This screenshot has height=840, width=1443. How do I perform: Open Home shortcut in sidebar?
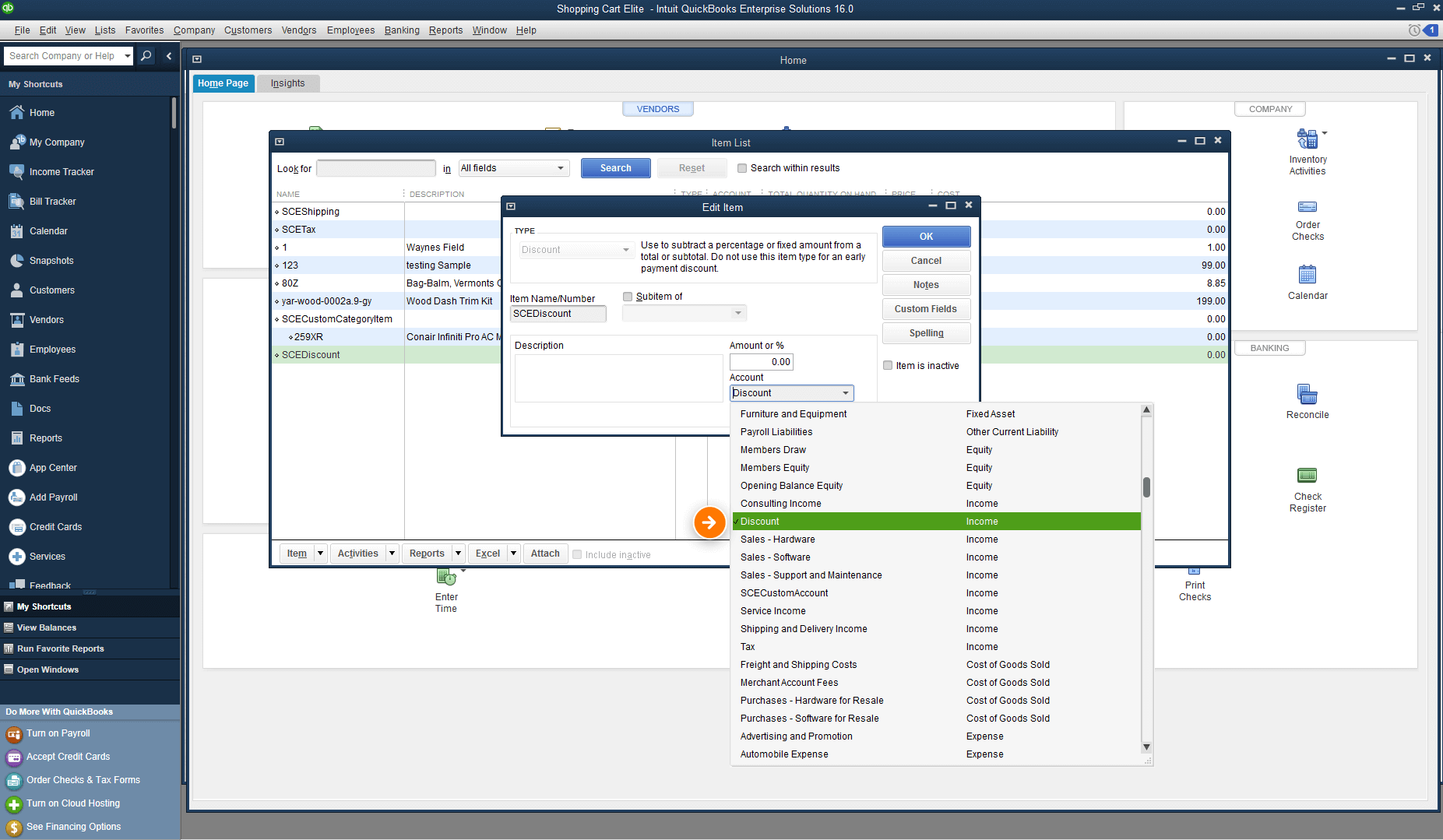(41, 113)
